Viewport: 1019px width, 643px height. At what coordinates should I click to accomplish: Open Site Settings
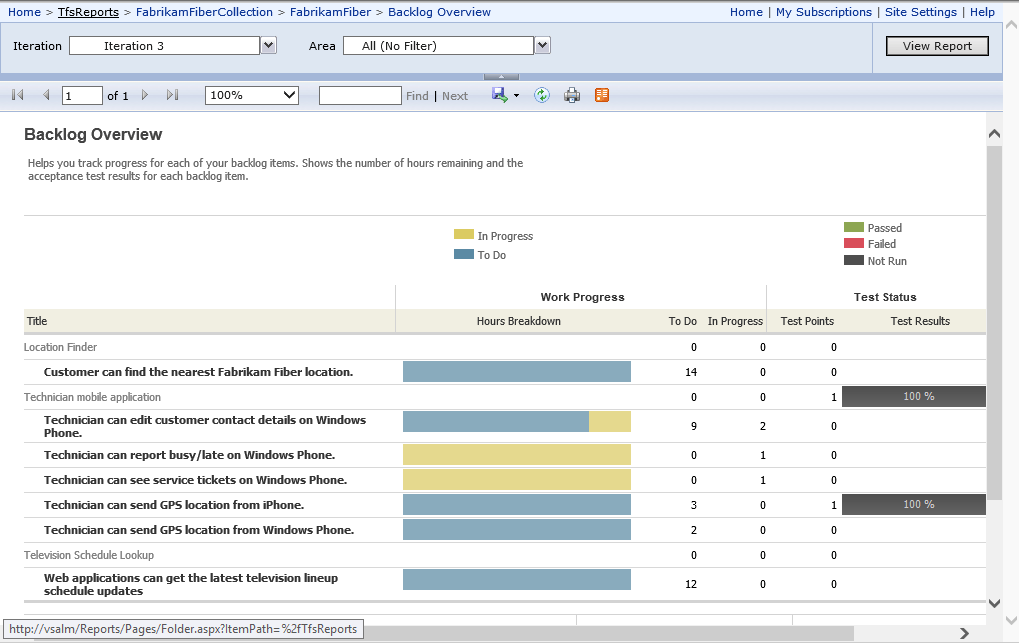(x=920, y=12)
